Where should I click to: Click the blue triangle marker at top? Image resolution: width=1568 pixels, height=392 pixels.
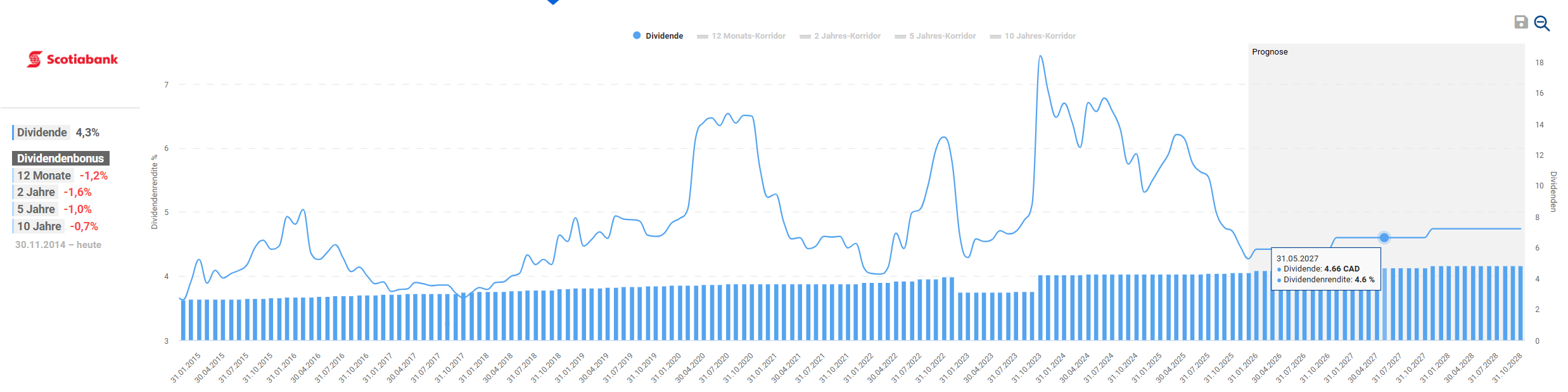point(552,2)
